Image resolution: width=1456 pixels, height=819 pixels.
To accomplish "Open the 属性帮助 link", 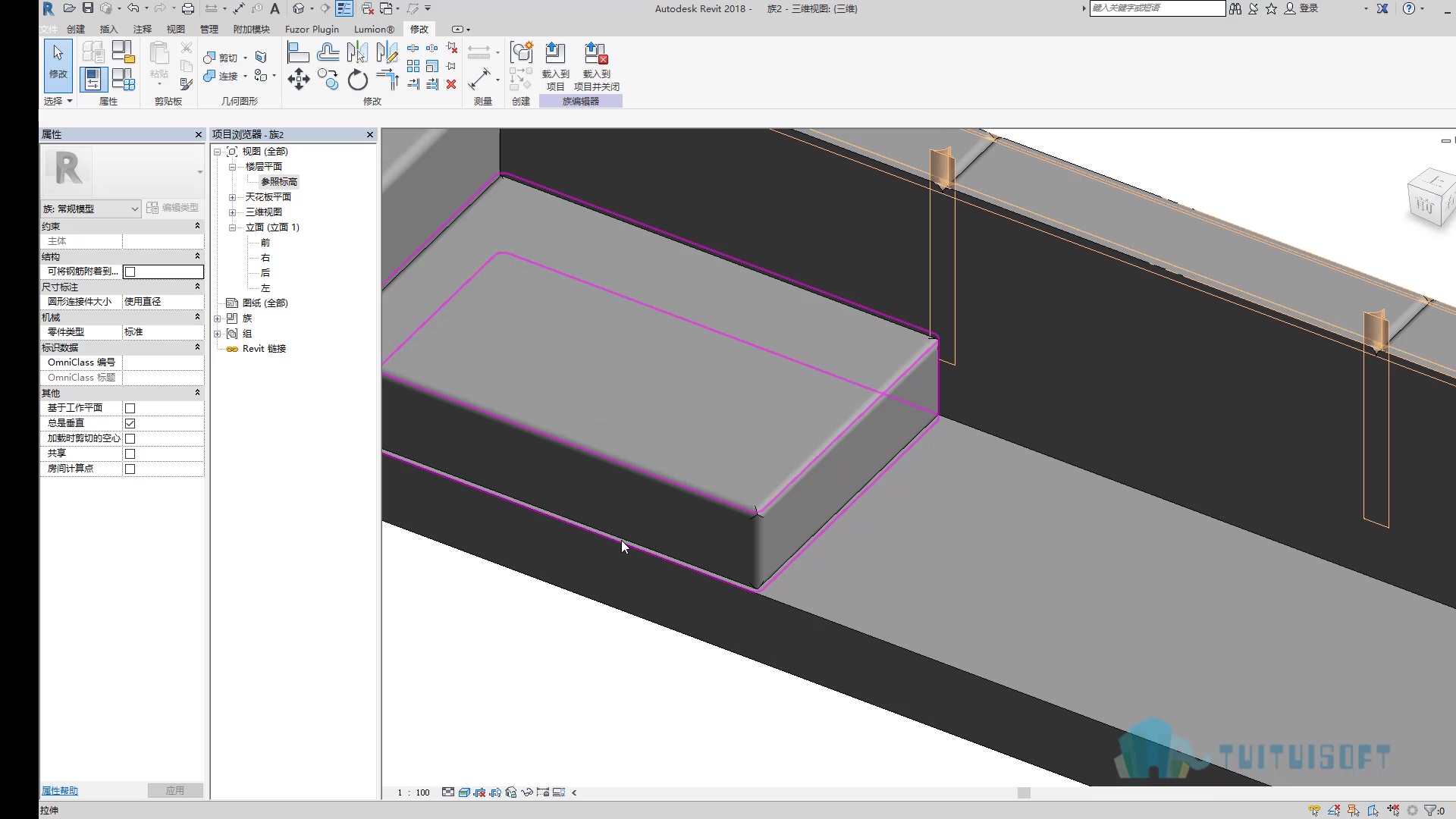I will tap(60, 791).
